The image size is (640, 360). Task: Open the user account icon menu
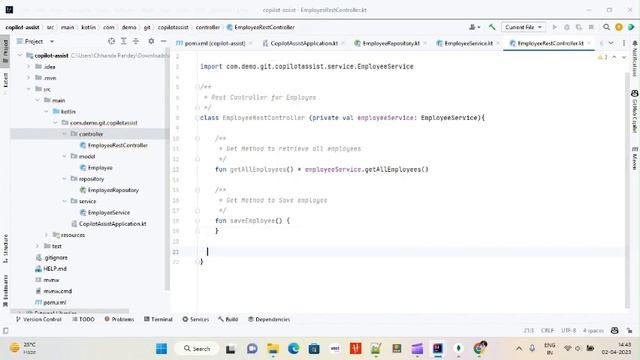pyautogui.click(x=473, y=27)
